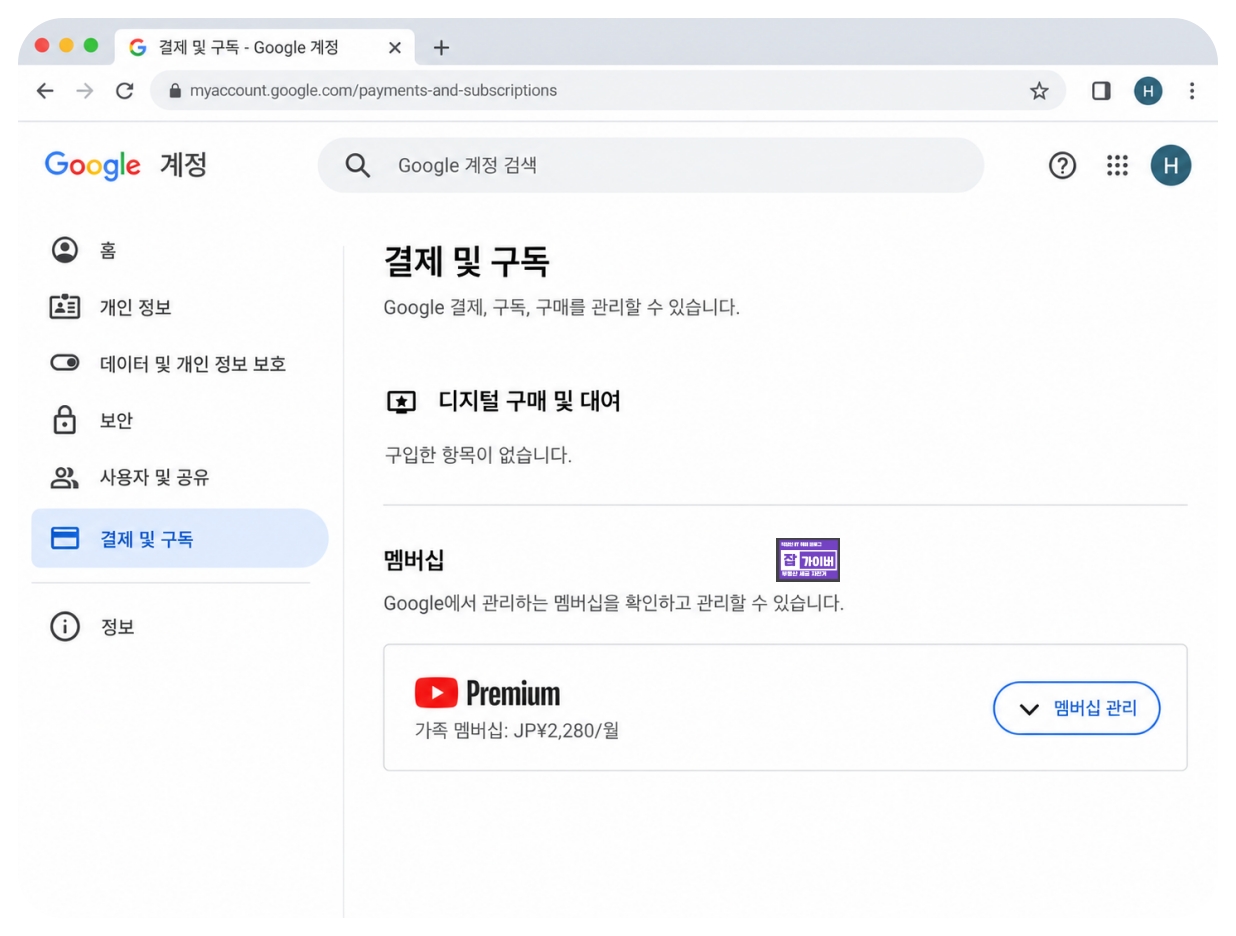Screen dimensions: 1236x936
Task: Open the browser side panel icon
Action: [x=1101, y=91]
